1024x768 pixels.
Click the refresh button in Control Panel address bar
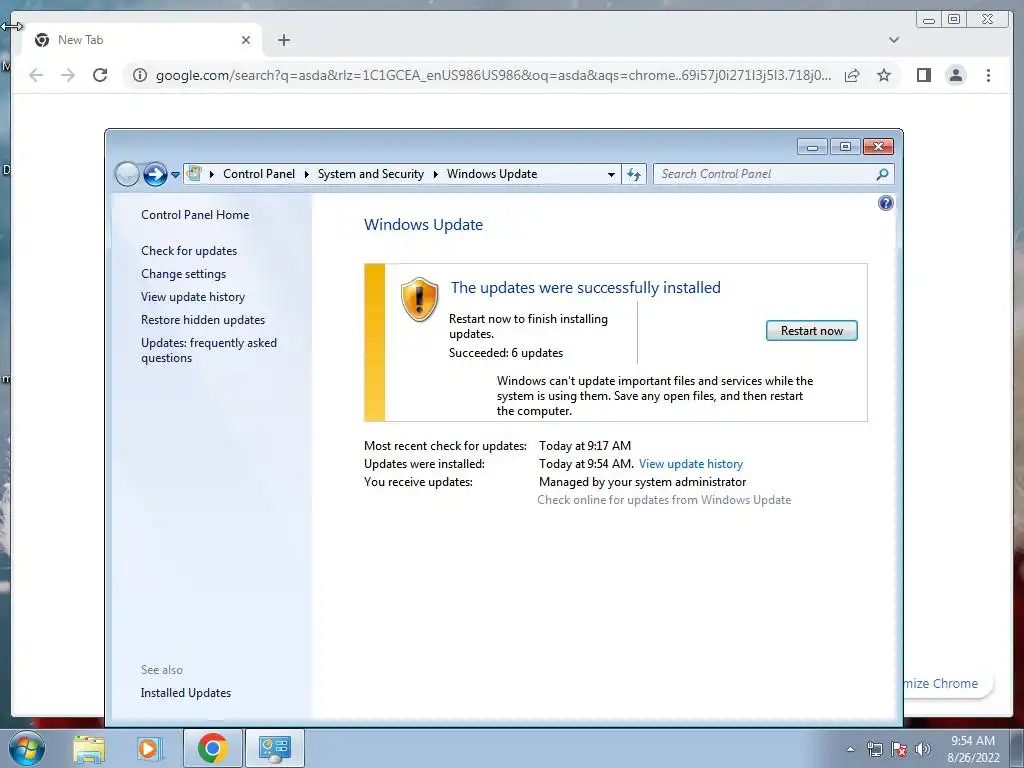pyautogui.click(x=633, y=174)
